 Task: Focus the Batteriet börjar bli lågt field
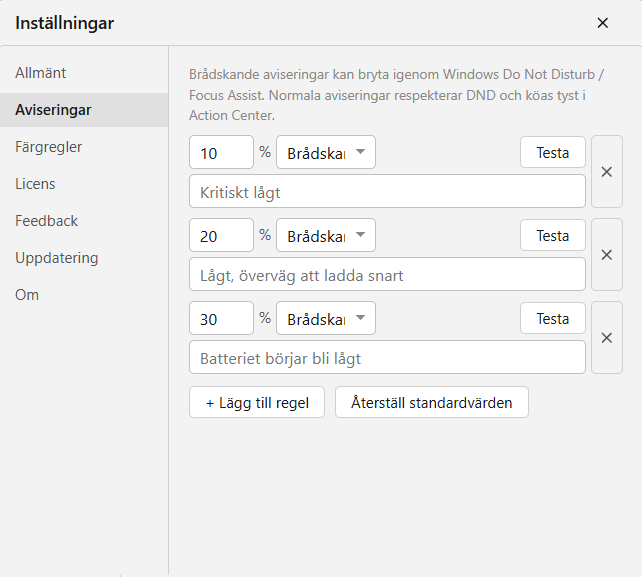click(387, 357)
